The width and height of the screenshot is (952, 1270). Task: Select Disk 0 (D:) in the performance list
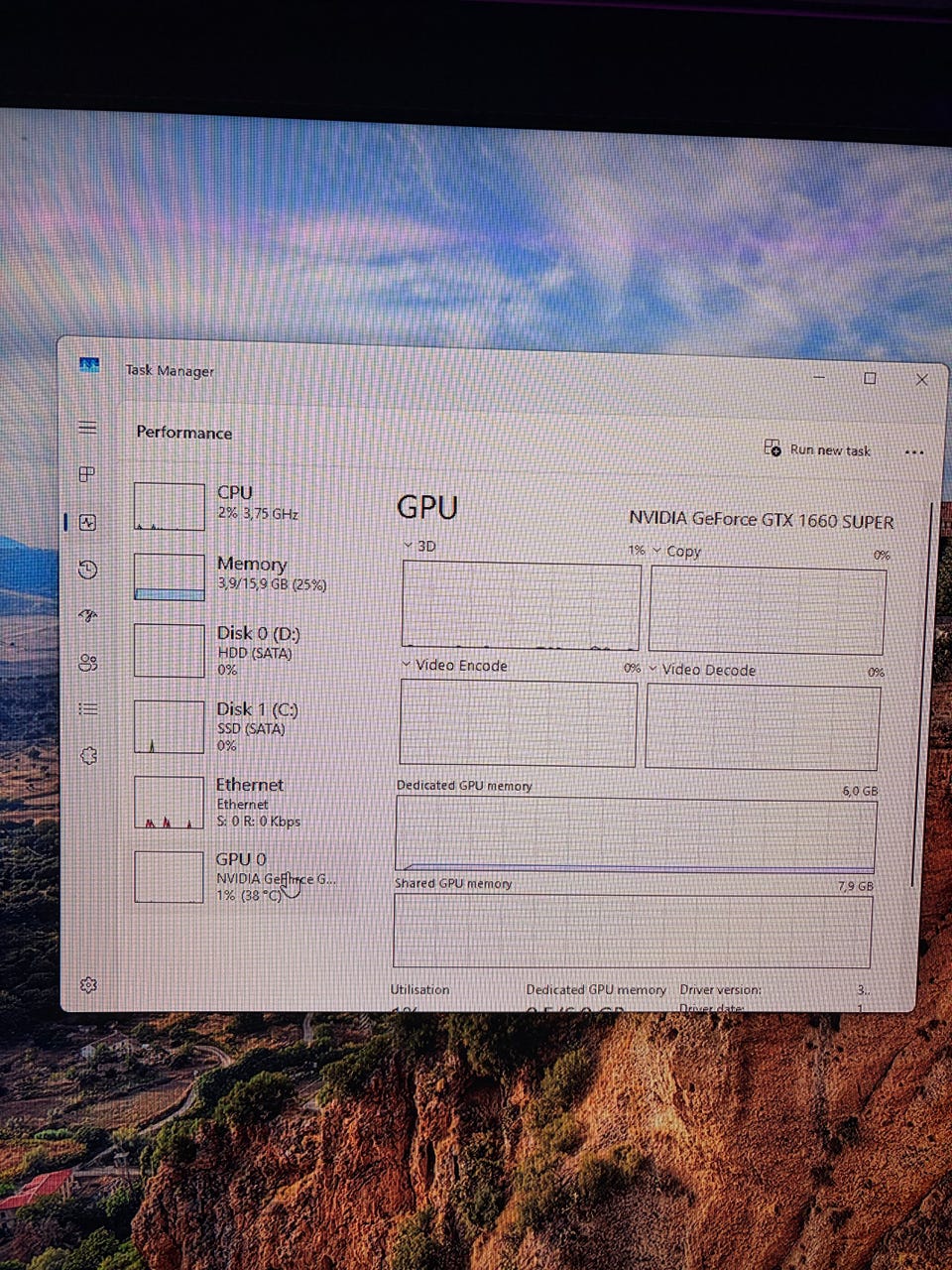pyautogui.click(x=236, y=650)
